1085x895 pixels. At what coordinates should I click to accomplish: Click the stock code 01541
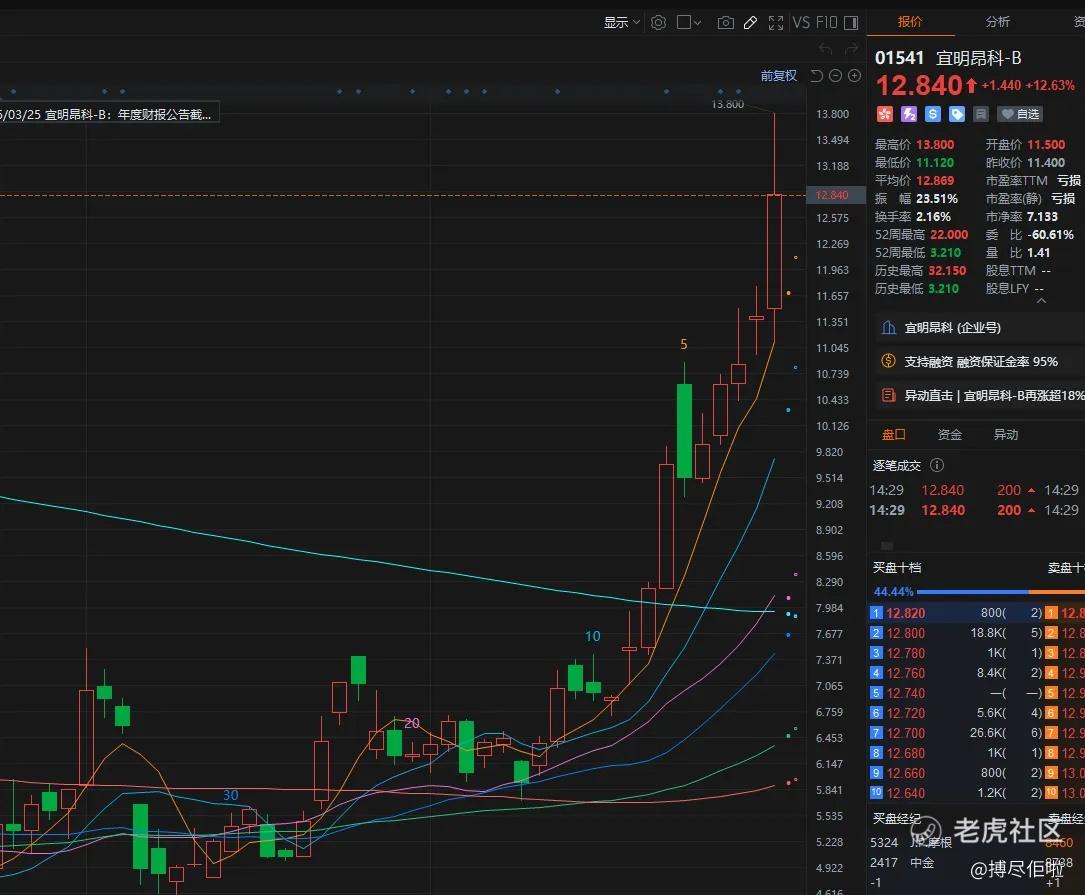tap(899, 58)
